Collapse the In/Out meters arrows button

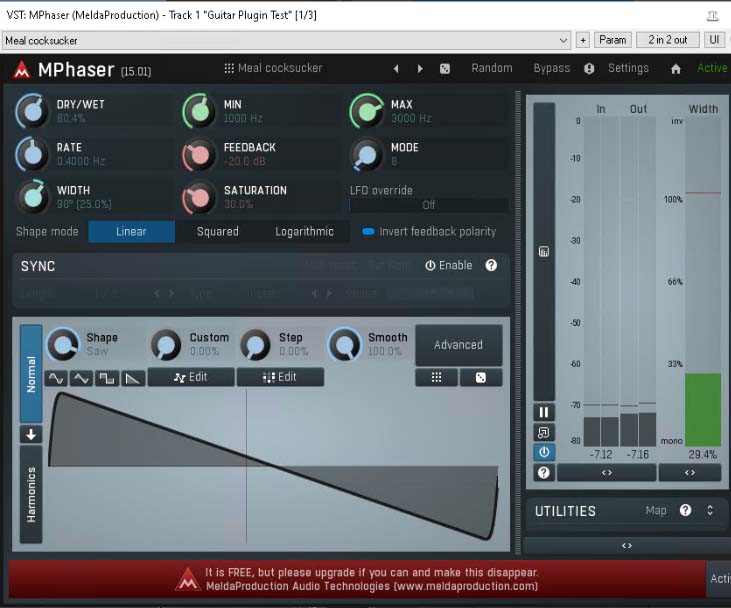607,472
